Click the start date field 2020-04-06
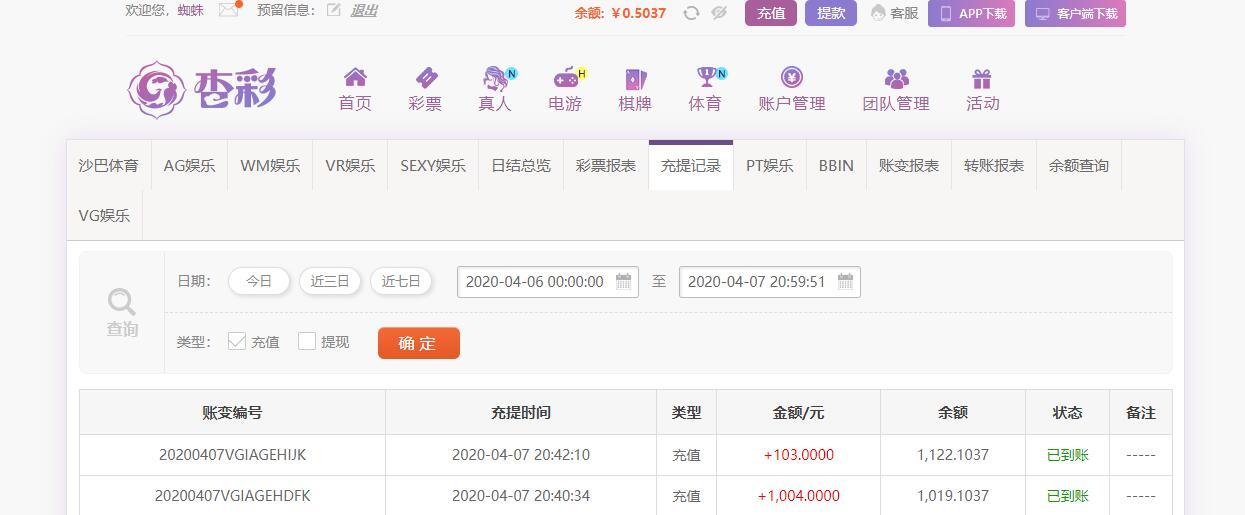 pos(548,282)
